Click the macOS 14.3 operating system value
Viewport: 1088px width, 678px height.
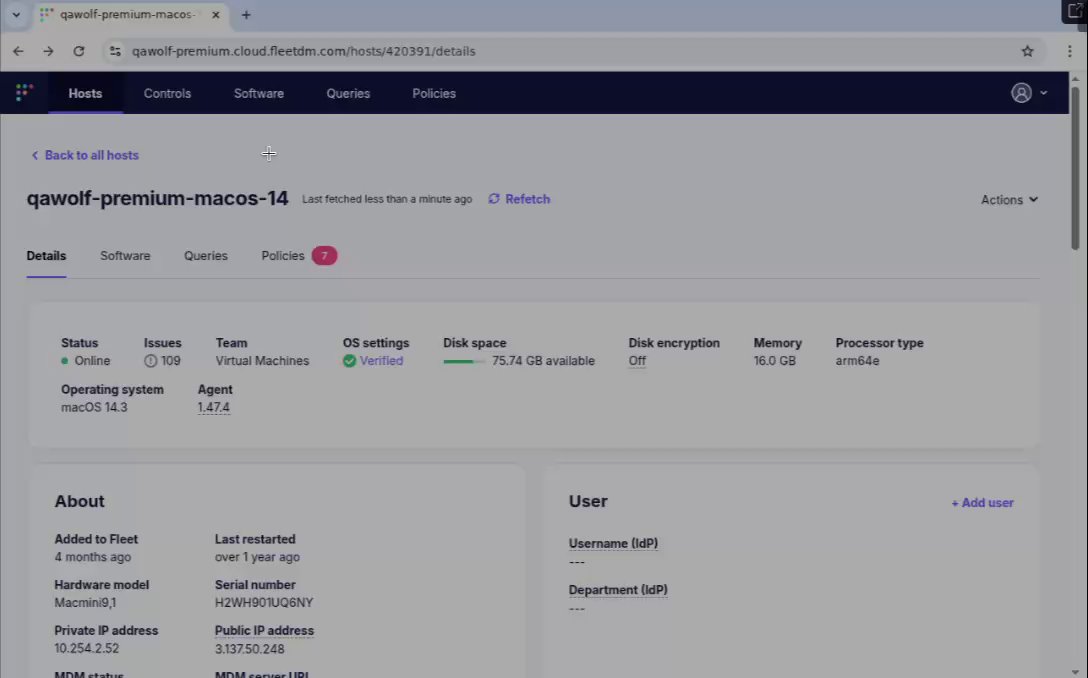tap(94, 407)
